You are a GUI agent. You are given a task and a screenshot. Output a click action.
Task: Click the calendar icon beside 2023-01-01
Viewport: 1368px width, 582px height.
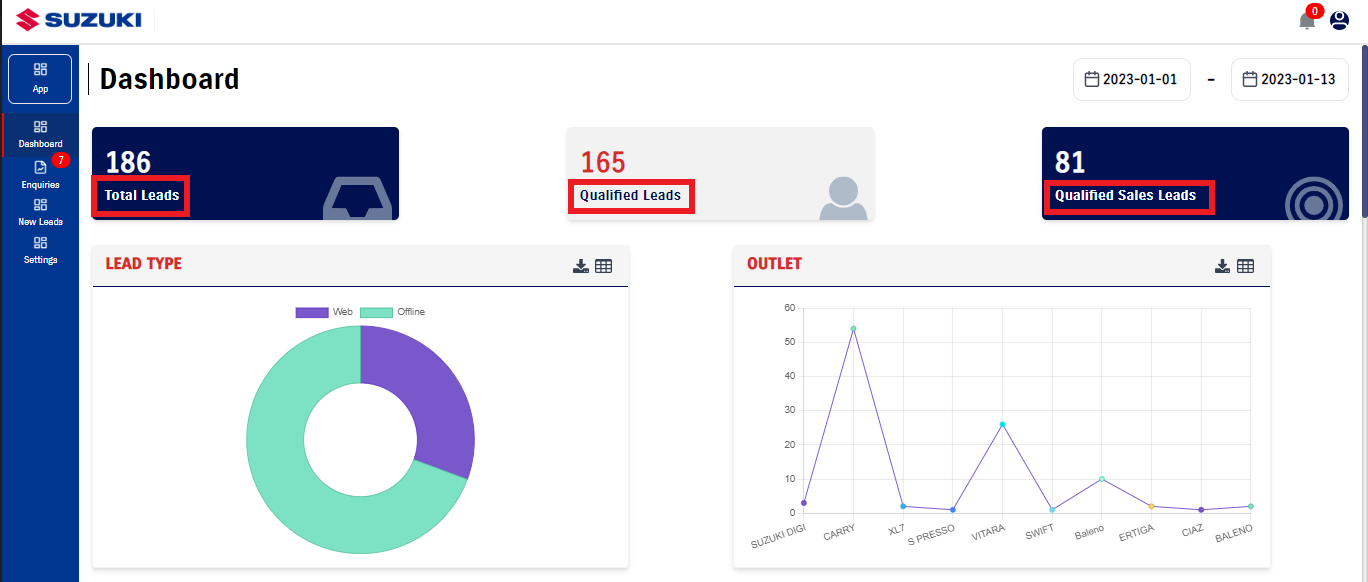1092,79
